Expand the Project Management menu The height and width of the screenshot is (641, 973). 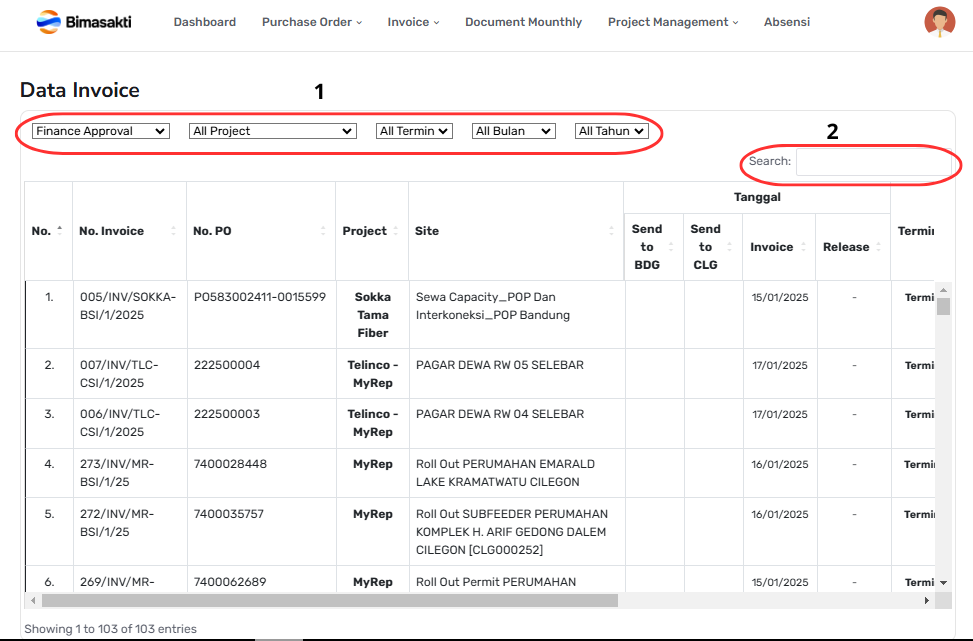pyautogui.click(x=673, y=22)
